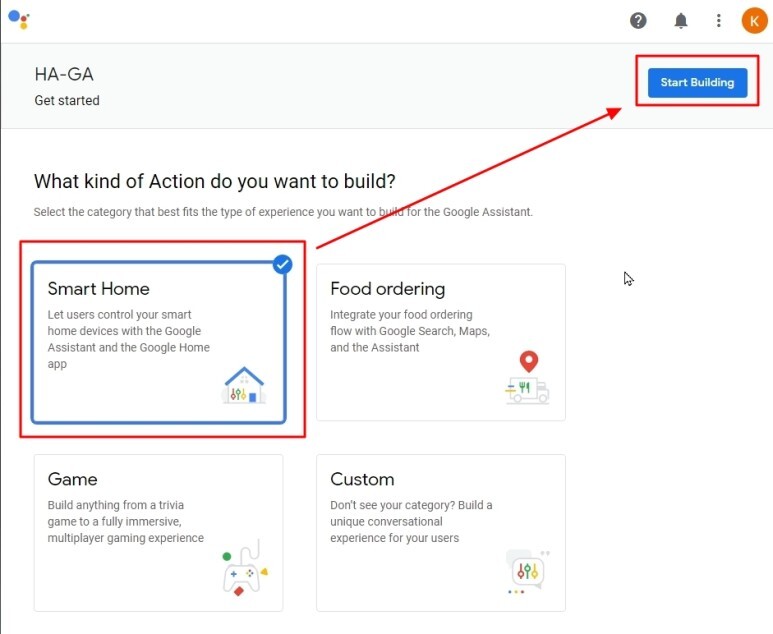The height and width of the screenshot is (634, 773).
Task: Open the three-dot more options menu
Action: (718, 21)
